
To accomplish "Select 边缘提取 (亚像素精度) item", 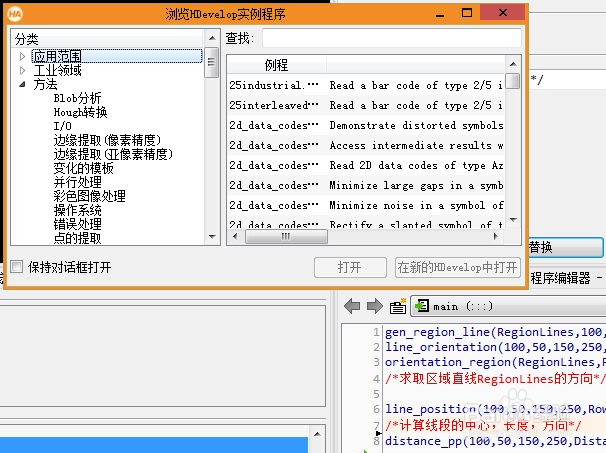I will [113, 154].
